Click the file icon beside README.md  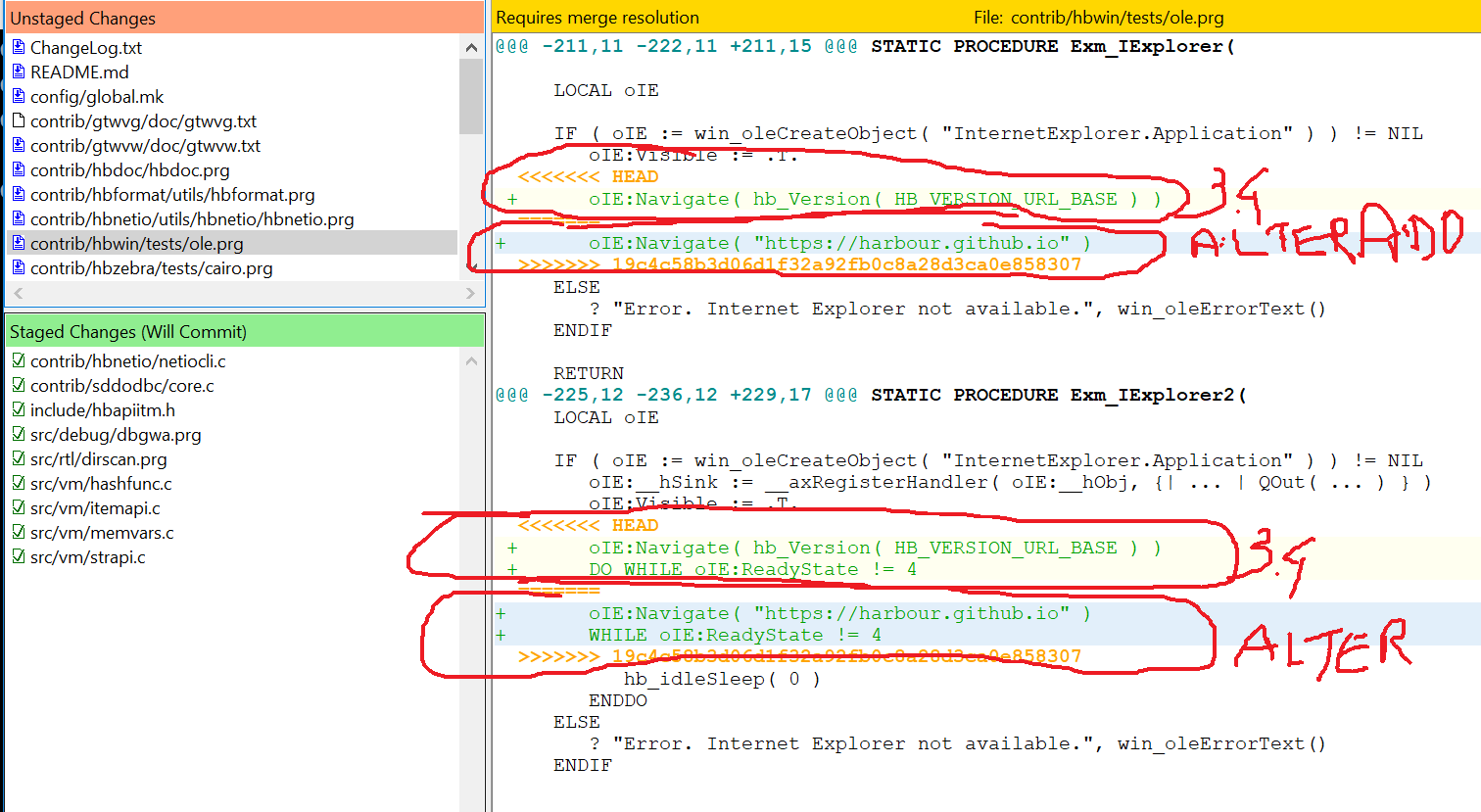pyautogui.click(x=18, y=72)
